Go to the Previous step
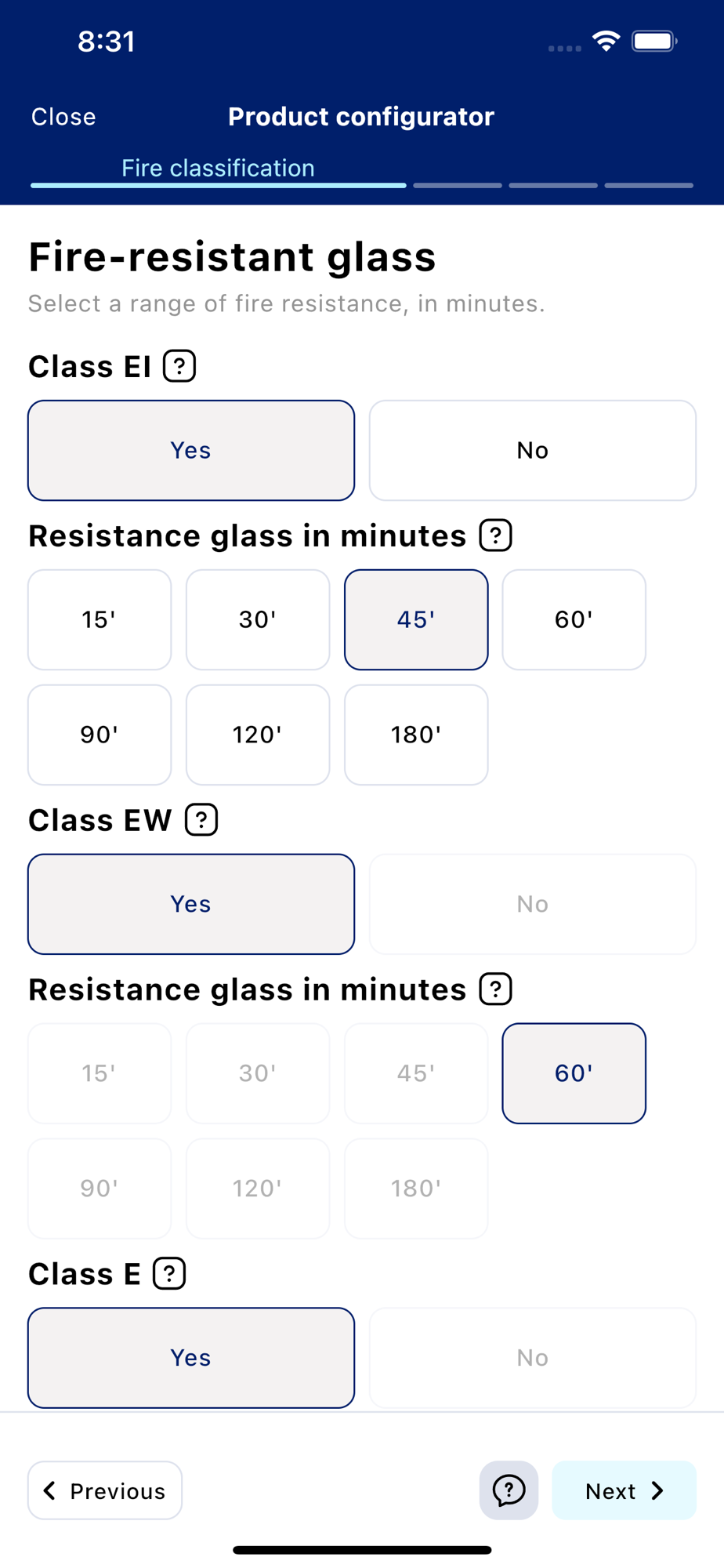This screenshot has height=1568, width=724. (x=105, y=1490)
